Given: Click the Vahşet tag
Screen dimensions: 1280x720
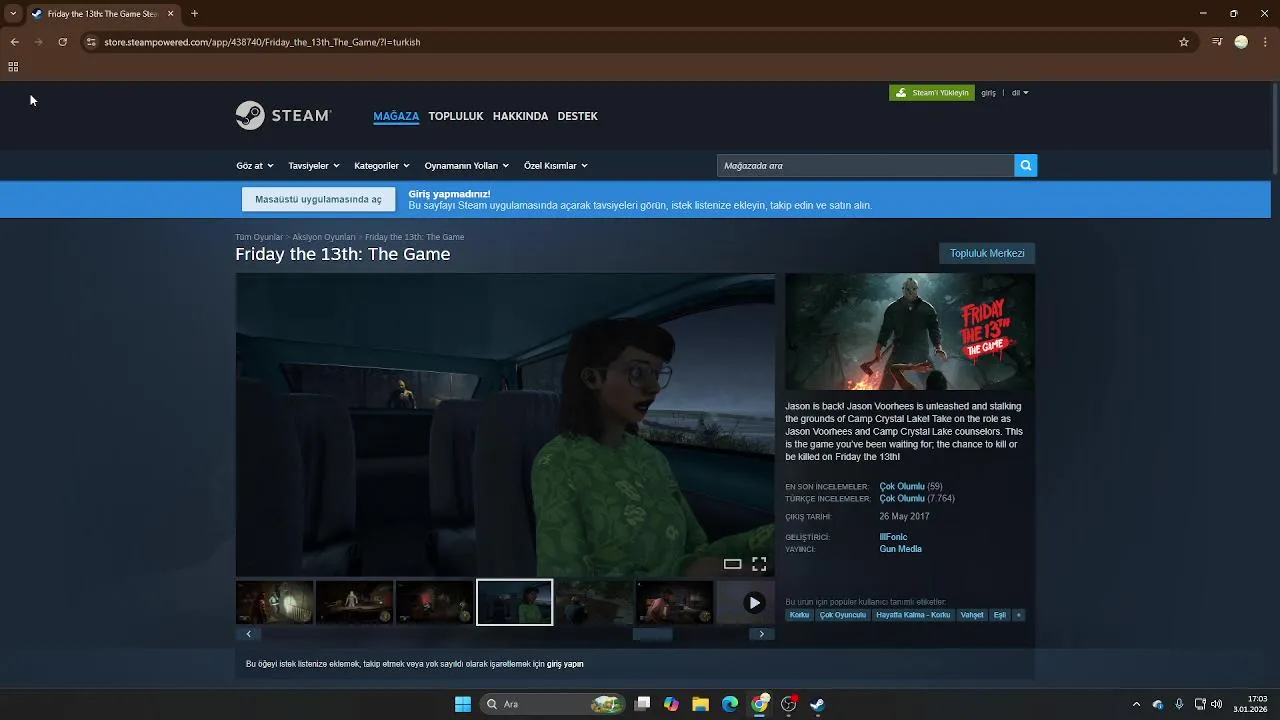Looking at the screenshot, I should 972,615.
